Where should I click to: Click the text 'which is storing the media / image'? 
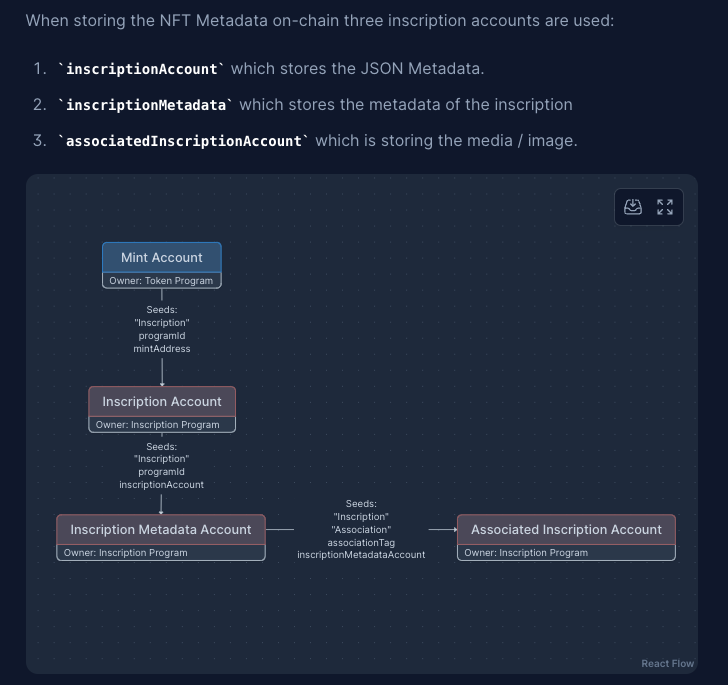[x=446, y=141]
